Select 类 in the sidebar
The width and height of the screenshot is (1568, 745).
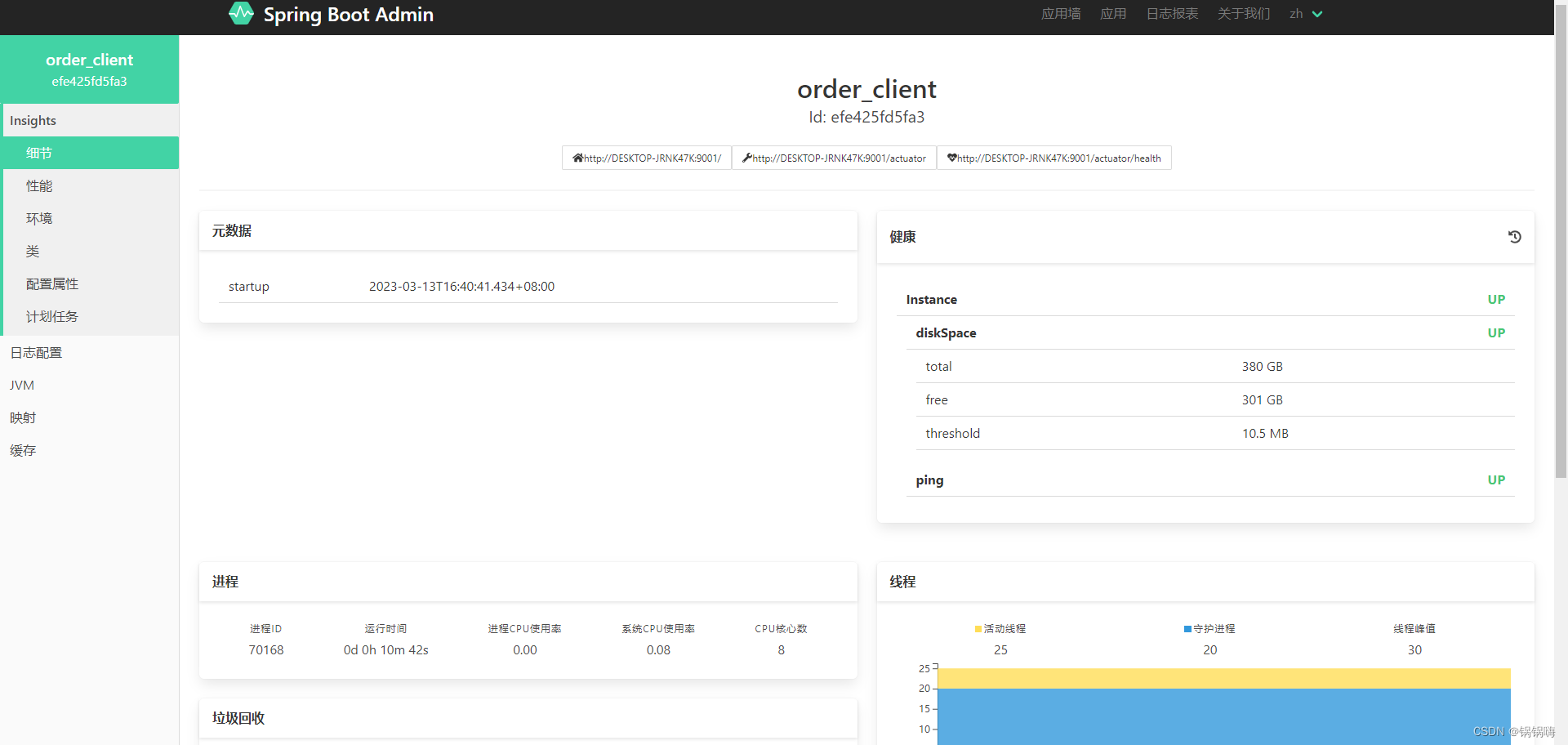pos(91,251)
